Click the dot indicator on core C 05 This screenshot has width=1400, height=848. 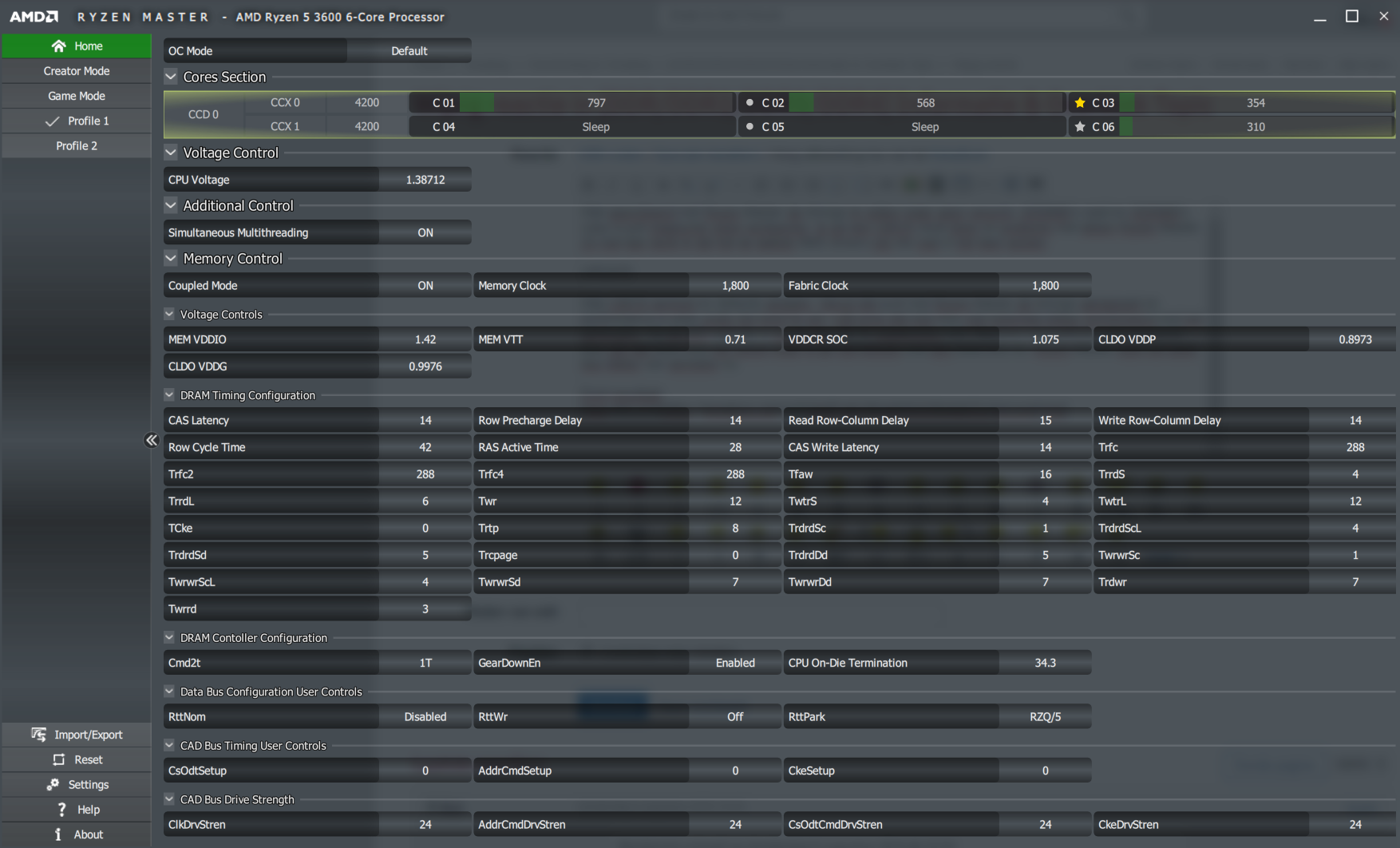pyautogui.click(x=749, y=127)
